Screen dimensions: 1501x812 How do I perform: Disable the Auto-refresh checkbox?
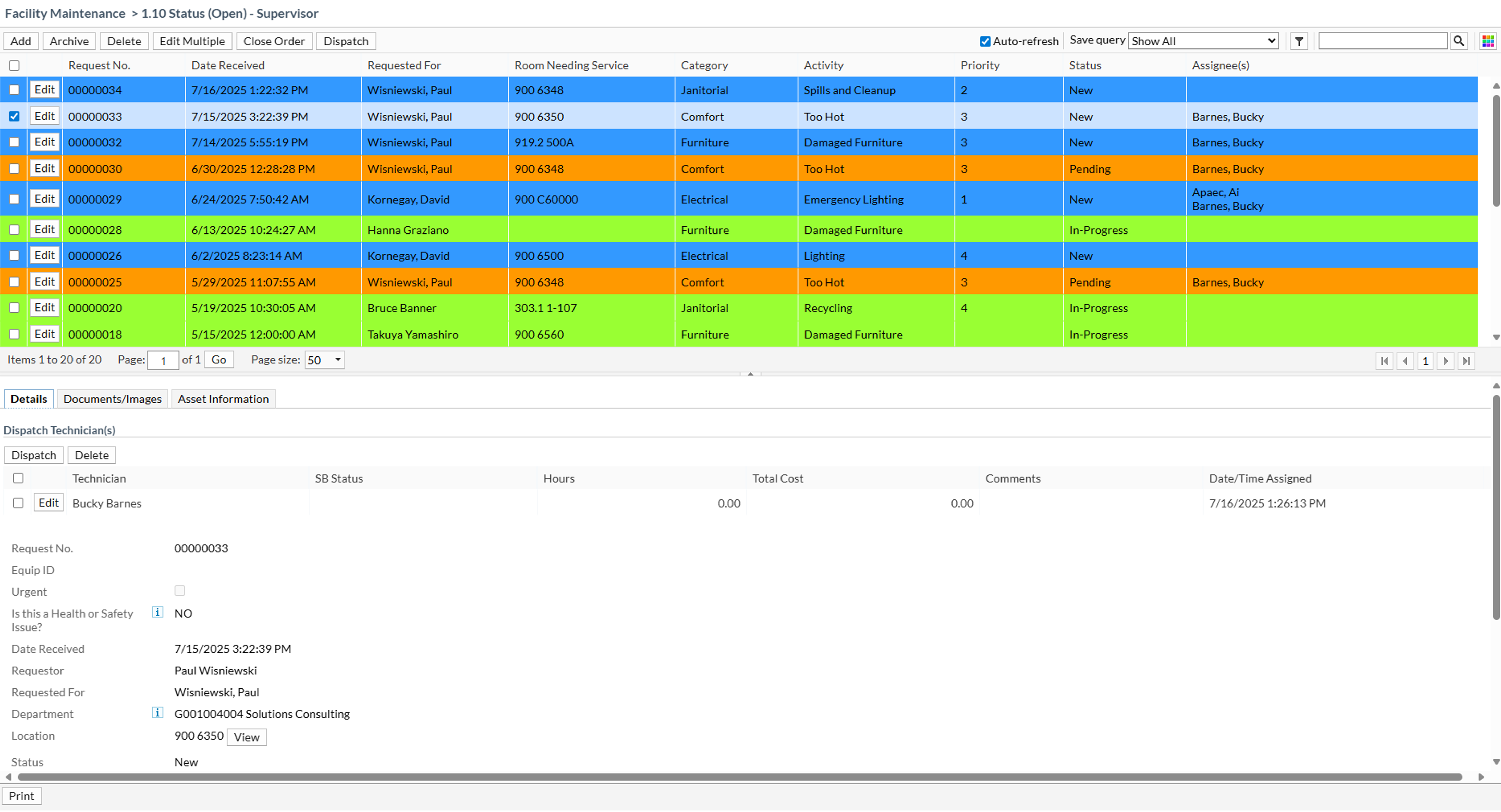pyautogui.click(x=985, y=41)
